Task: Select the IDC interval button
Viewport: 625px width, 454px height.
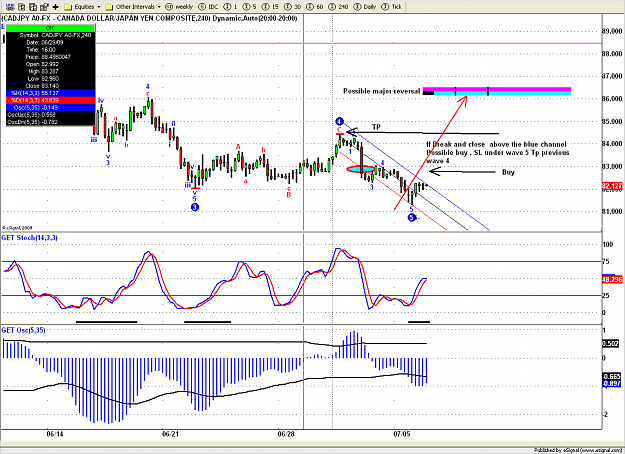Action: (x=209, y=7)
